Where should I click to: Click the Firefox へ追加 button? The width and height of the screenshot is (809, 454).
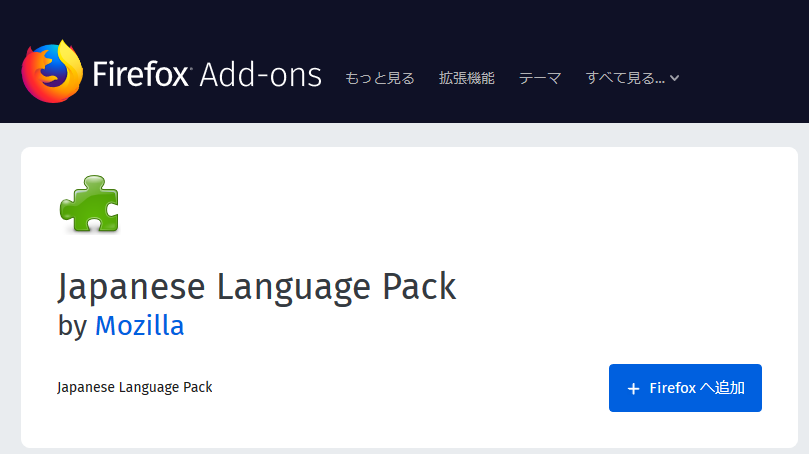click(x=685, y=388)
